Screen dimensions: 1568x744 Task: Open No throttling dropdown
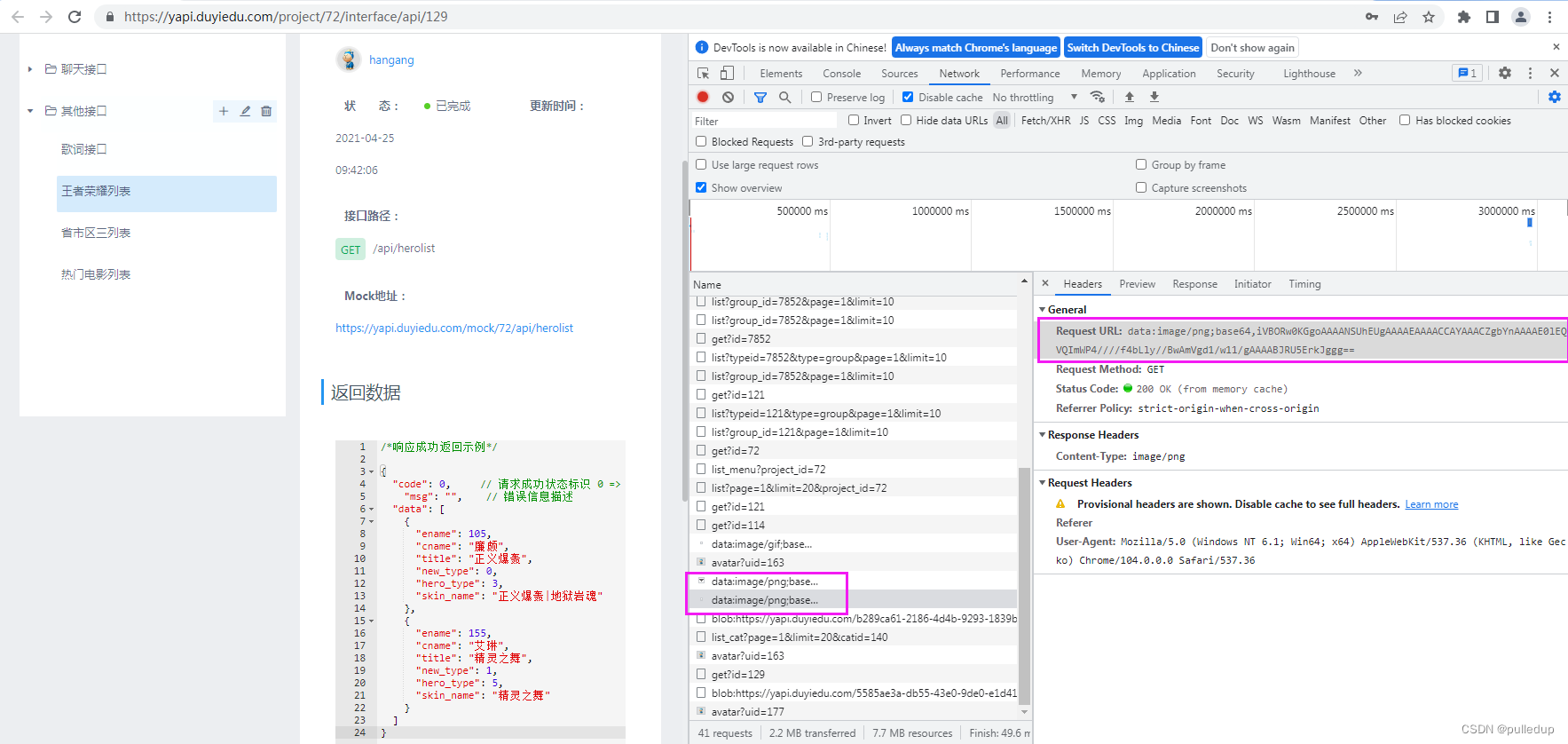[1035, 97]
